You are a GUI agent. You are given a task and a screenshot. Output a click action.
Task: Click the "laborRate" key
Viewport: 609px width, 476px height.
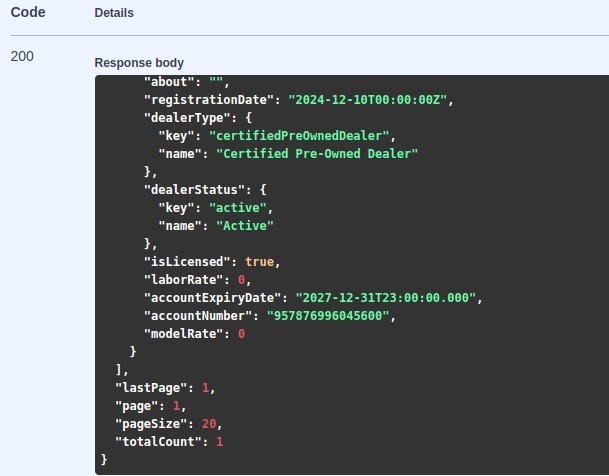(183, 280)
